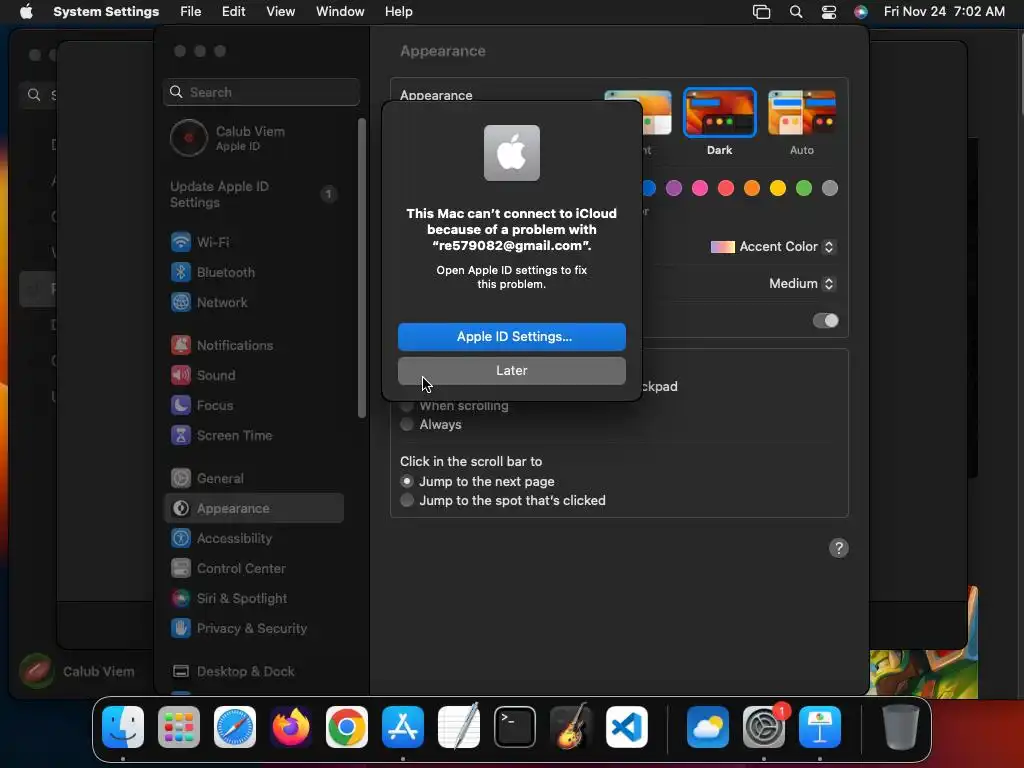Click the date and time clock
The width and height of the screenshot is (1024, 768).
[944, 12]
